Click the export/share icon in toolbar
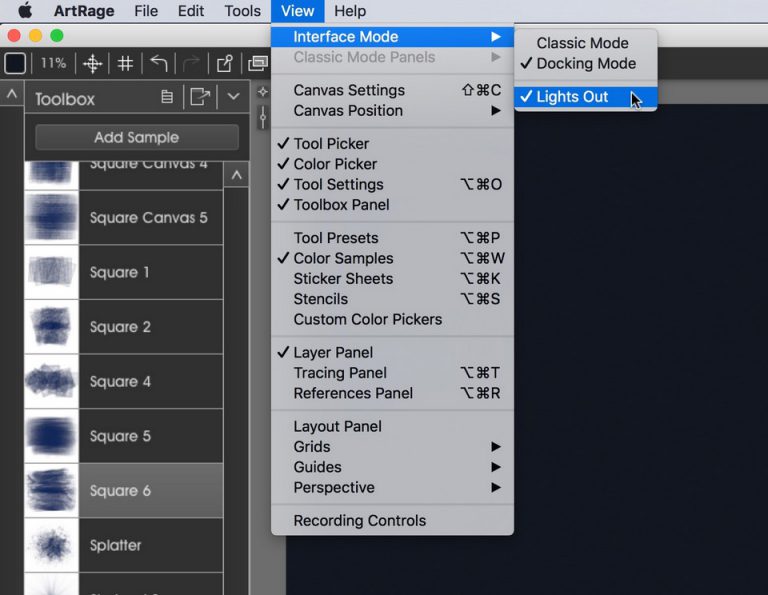Image resolution: width=768 pixels, height=595 pixels. click(225, 63)
